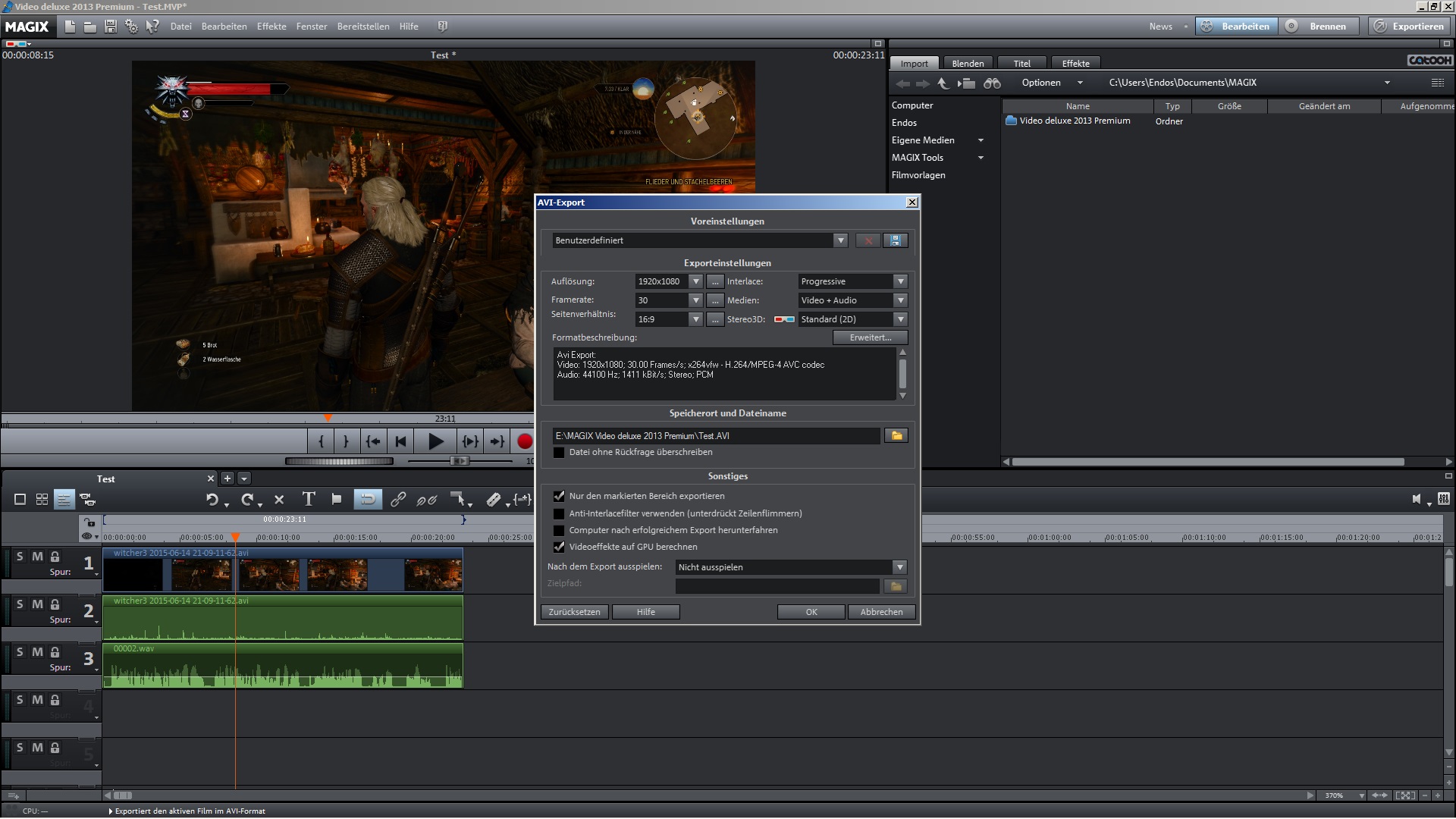Open the multicam mode icon
The width and height of the screenshot is (1456, 819).
pos(87,500)
